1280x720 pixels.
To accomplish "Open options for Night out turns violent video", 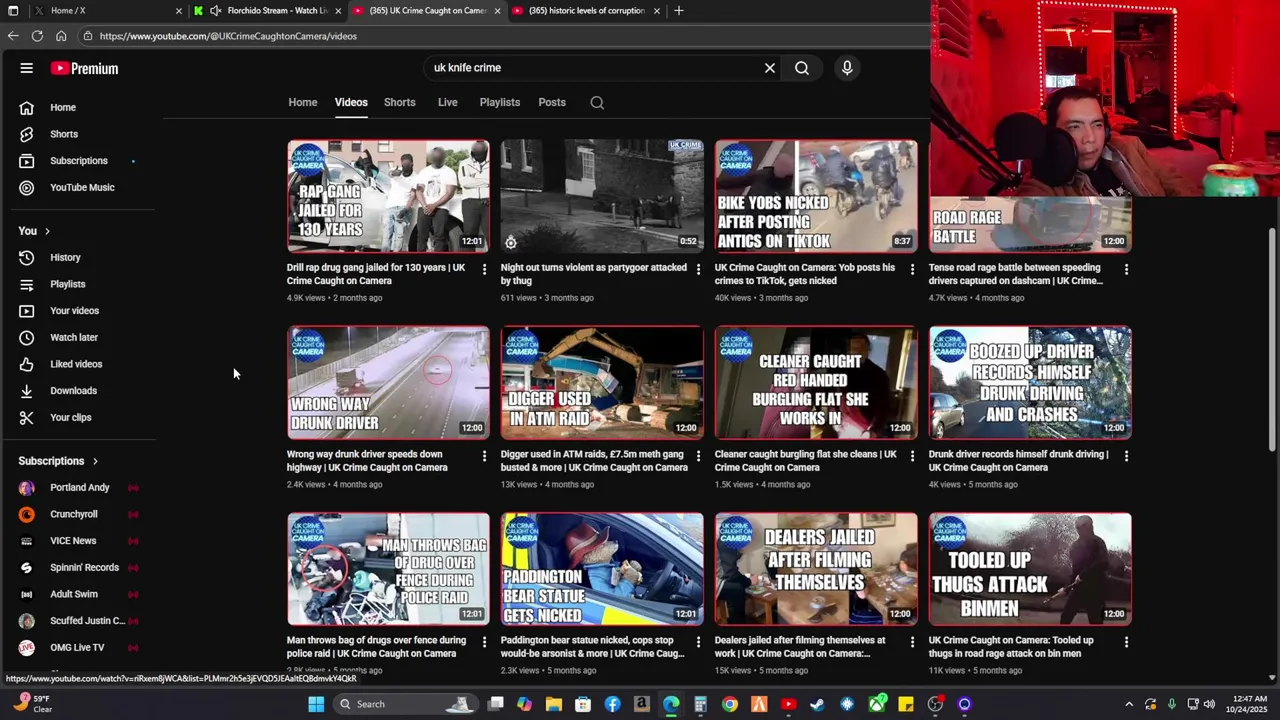I will pos(698,269).
